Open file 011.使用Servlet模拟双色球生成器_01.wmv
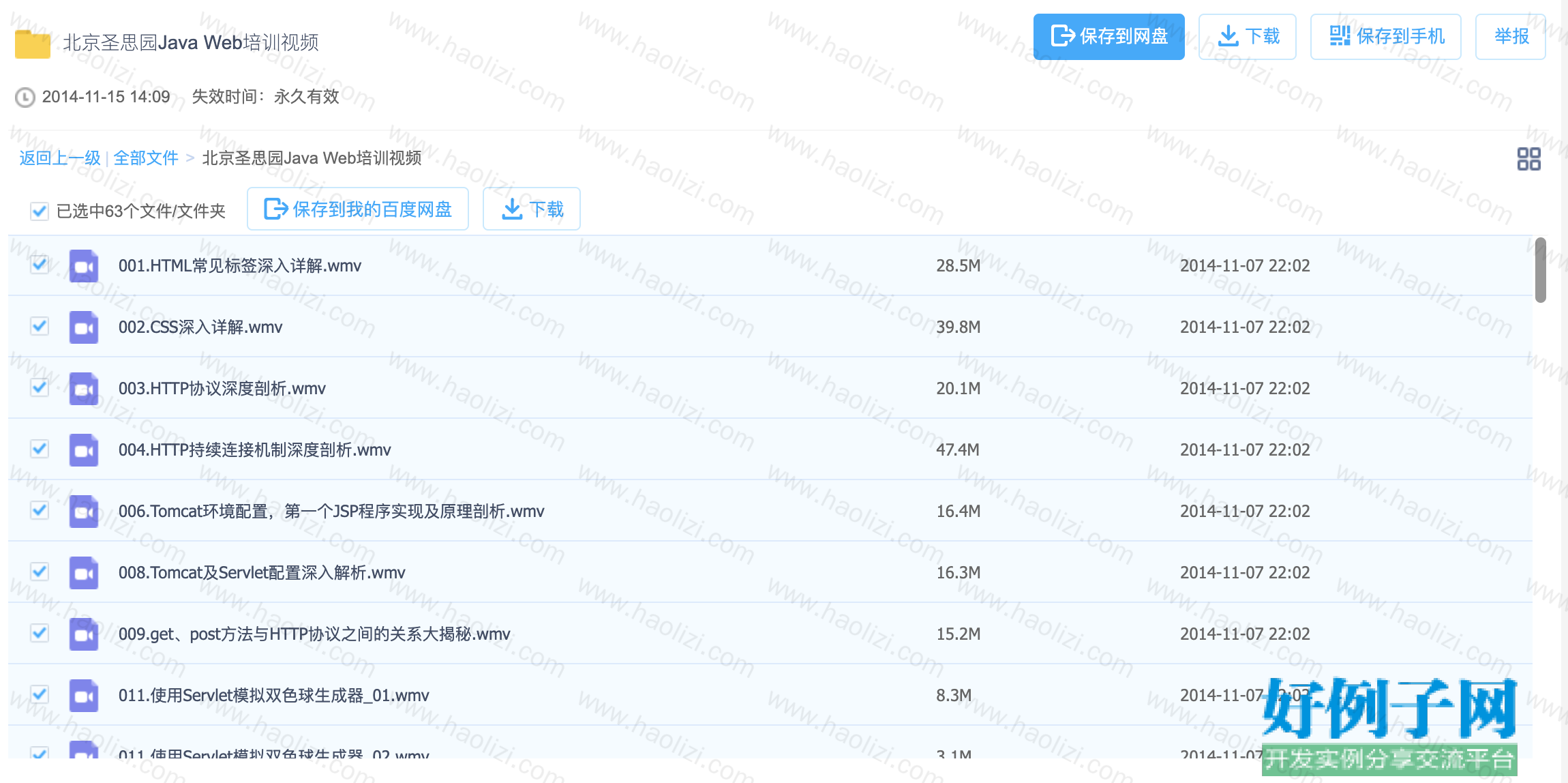Image resolution: width=1568 pixels, height=783 pixels. pyautogui.click(x=274, y=696)
